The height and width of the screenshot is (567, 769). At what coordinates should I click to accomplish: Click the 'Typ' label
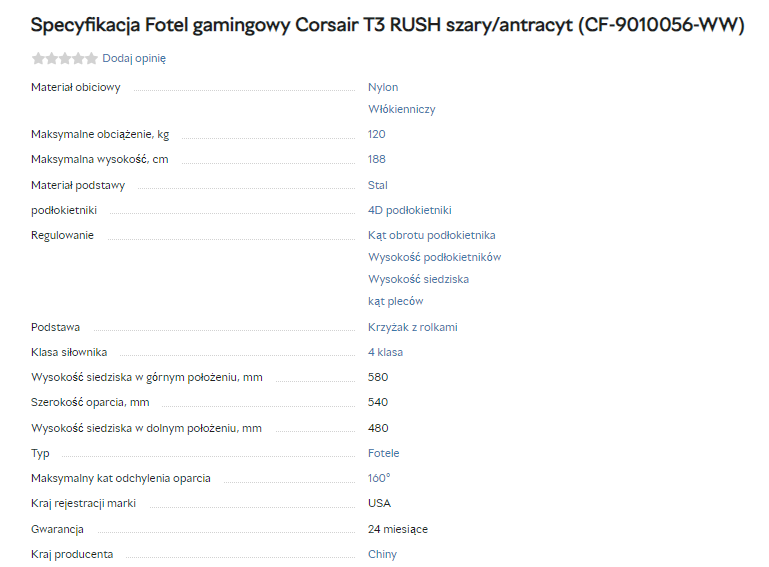(40, 453)
